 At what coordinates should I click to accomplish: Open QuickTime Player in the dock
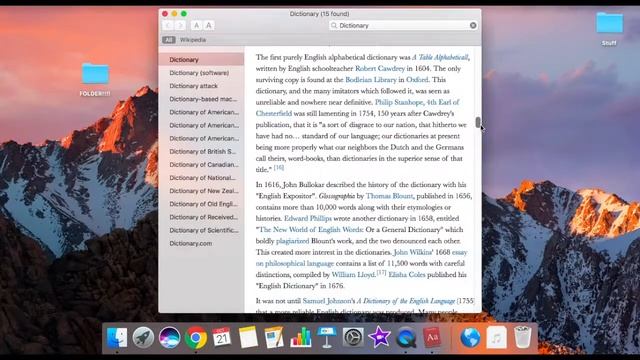[406, 338]
